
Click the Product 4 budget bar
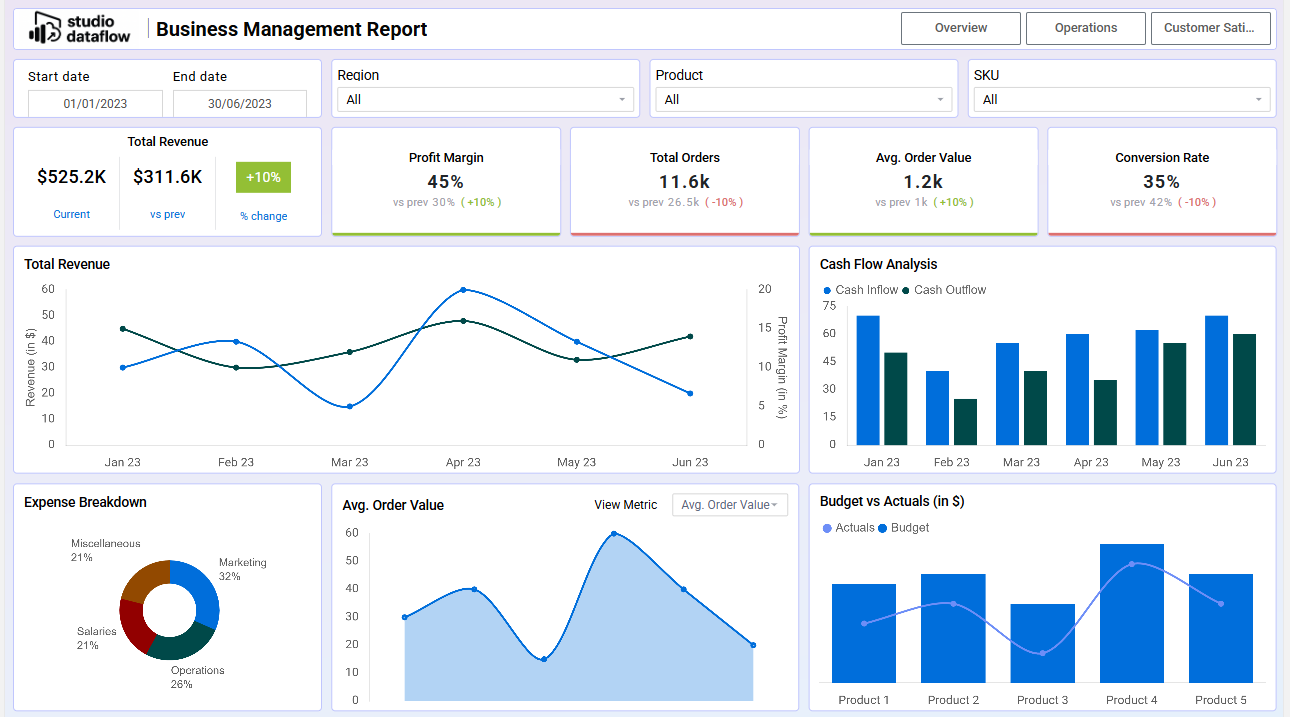pos(1132,613)
